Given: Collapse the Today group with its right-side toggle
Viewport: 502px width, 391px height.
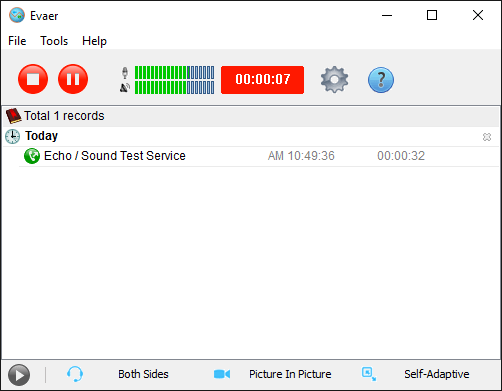Looking at the screenshot, I should [x=487, y=137].
